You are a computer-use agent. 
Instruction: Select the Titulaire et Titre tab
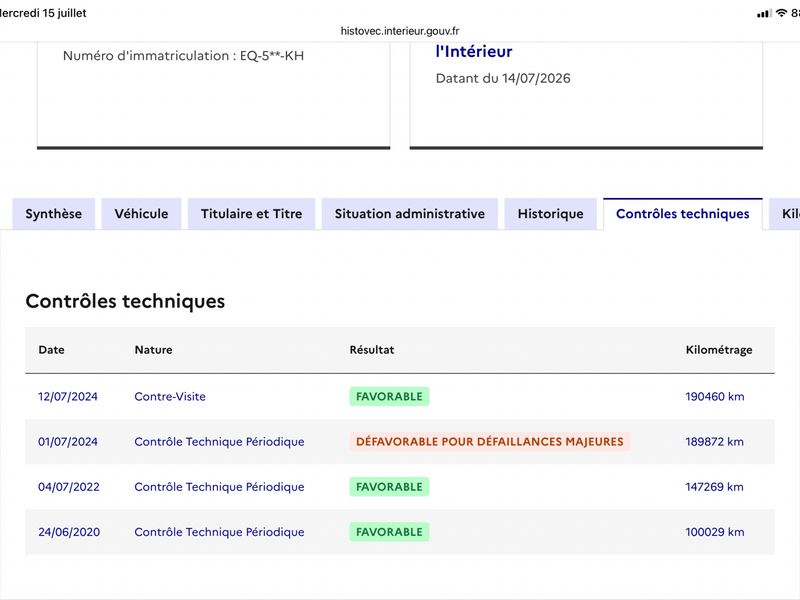tap(252, 214)
